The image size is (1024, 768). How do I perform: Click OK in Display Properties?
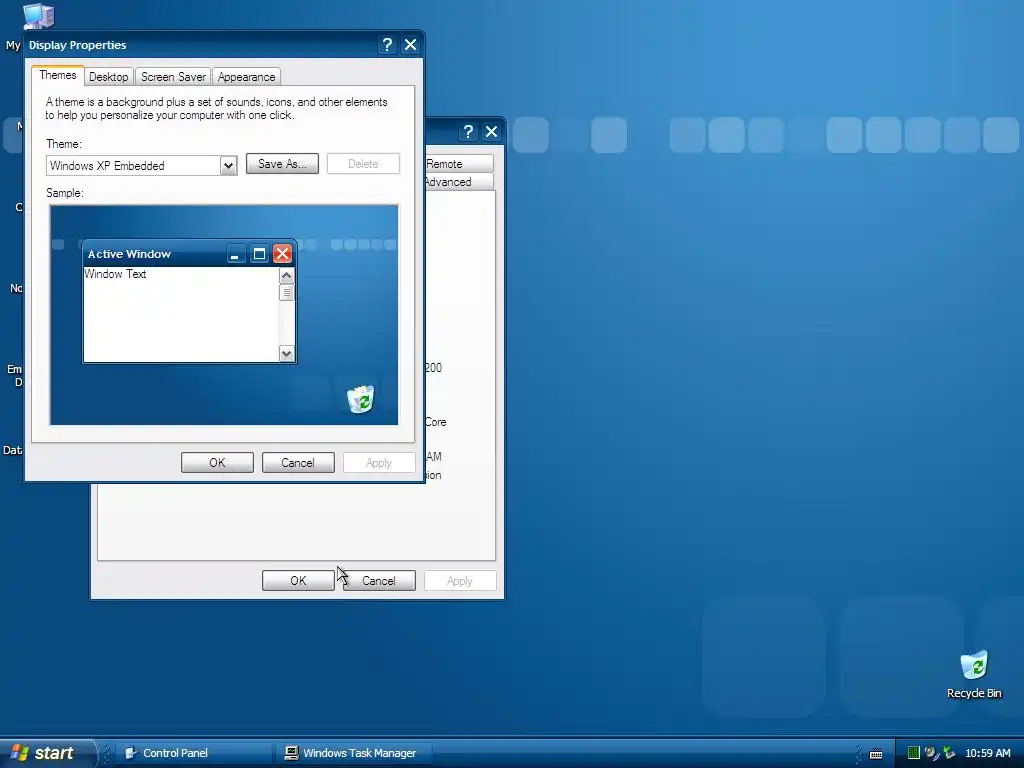click(x=217, y=462)
